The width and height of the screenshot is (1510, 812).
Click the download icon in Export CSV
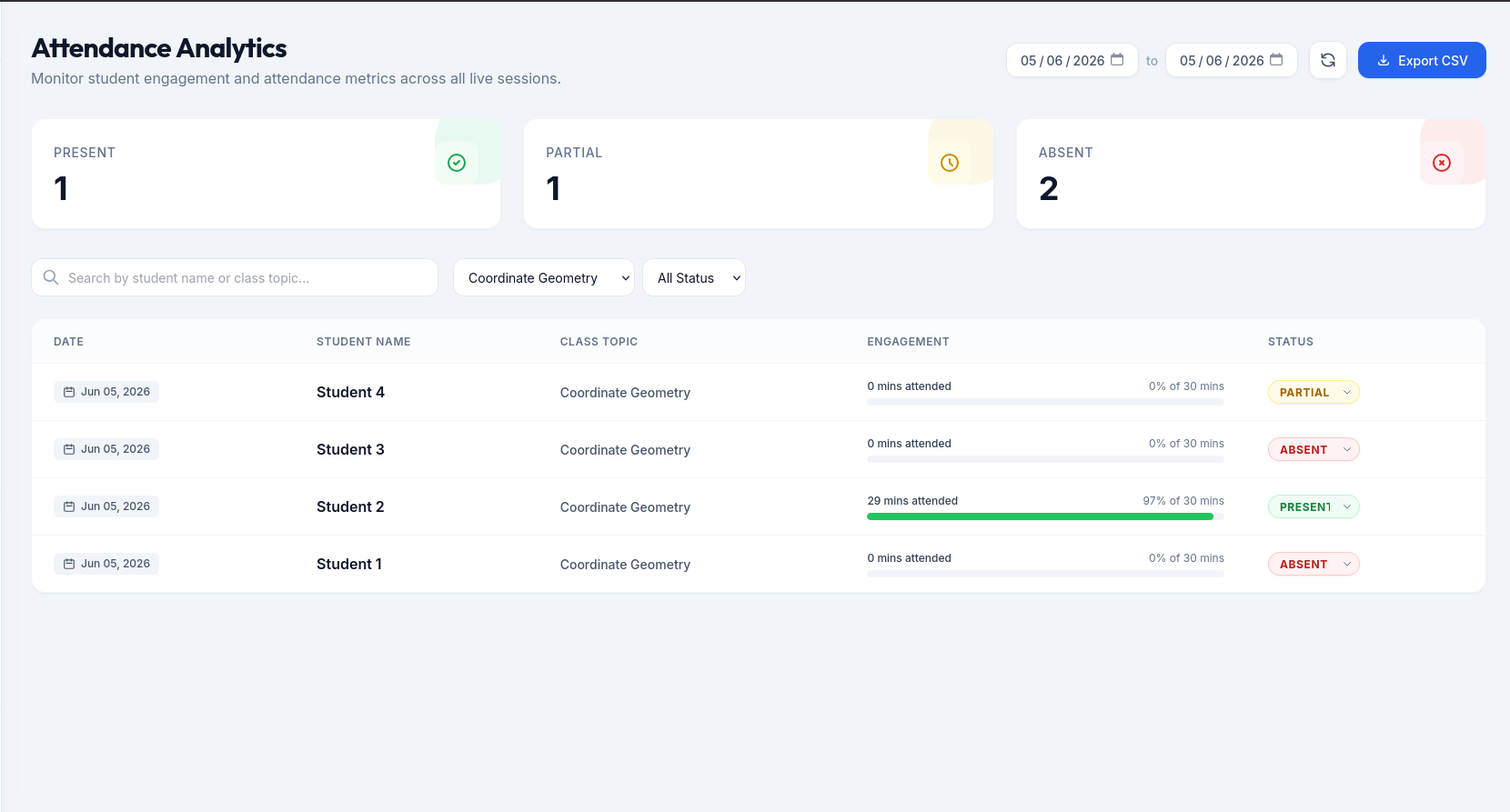point(1384,61)
